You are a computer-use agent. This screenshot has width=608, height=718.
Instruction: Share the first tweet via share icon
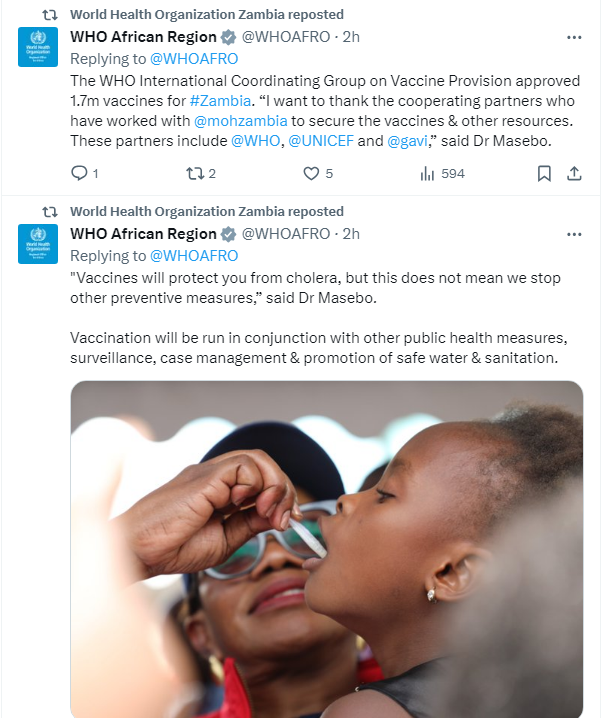click(574, 173)
